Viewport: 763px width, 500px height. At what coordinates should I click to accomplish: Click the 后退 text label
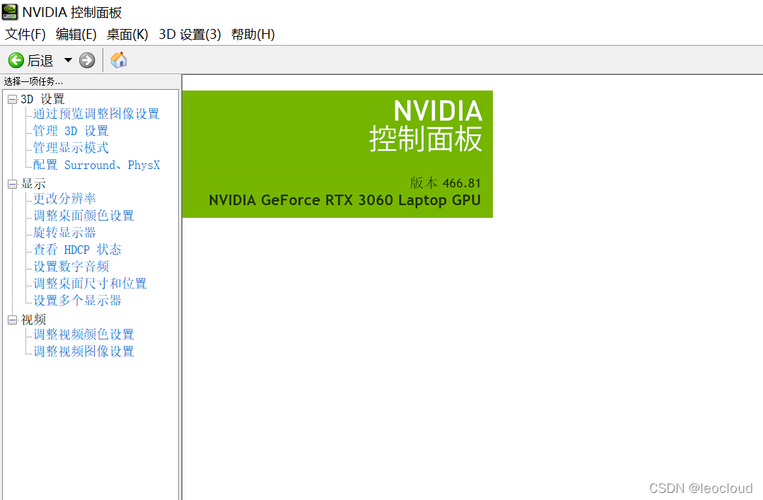point(40,60)
